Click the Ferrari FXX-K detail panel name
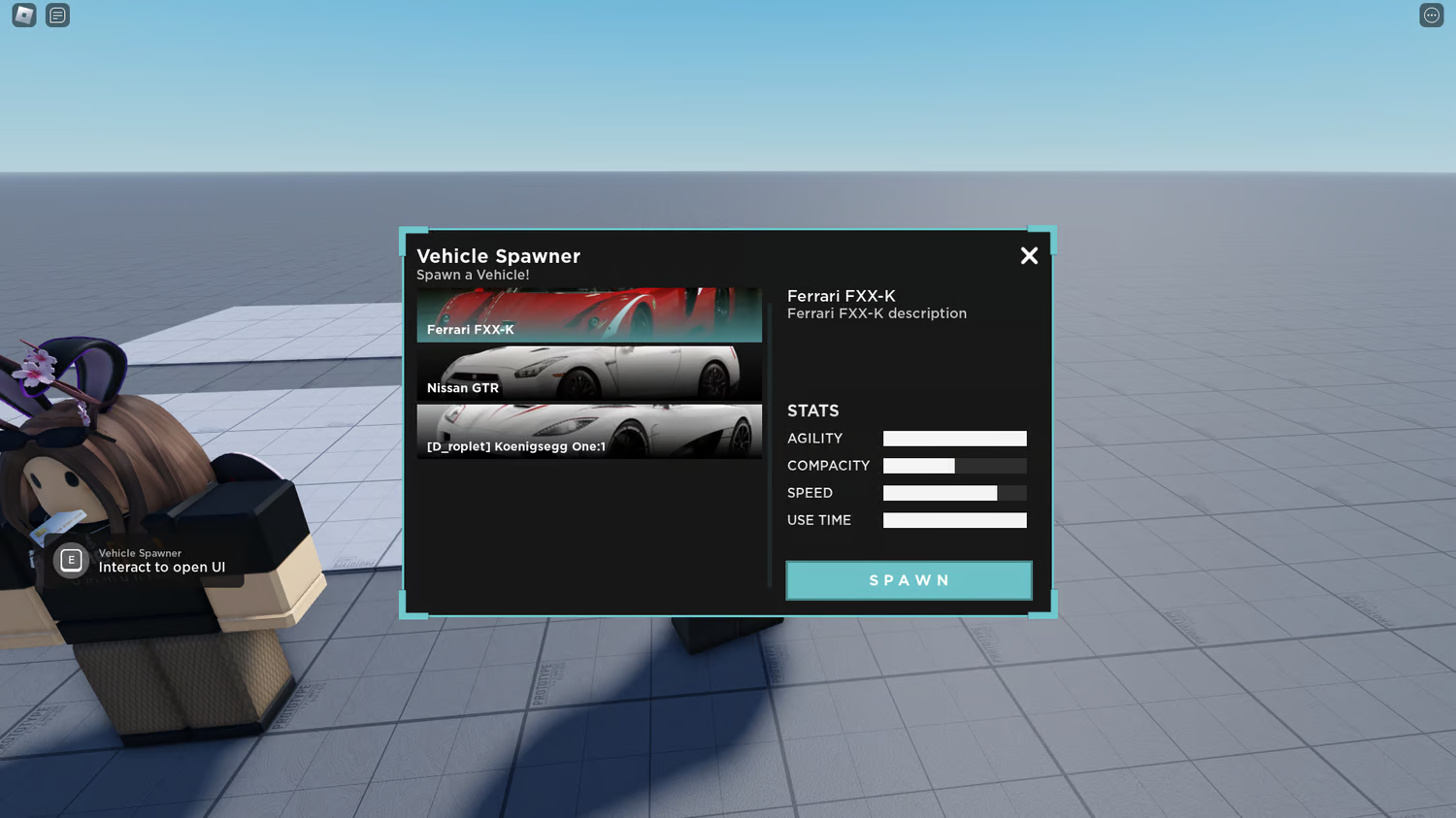The height and width of the screenshot is (818, 1456). [841, 296]
